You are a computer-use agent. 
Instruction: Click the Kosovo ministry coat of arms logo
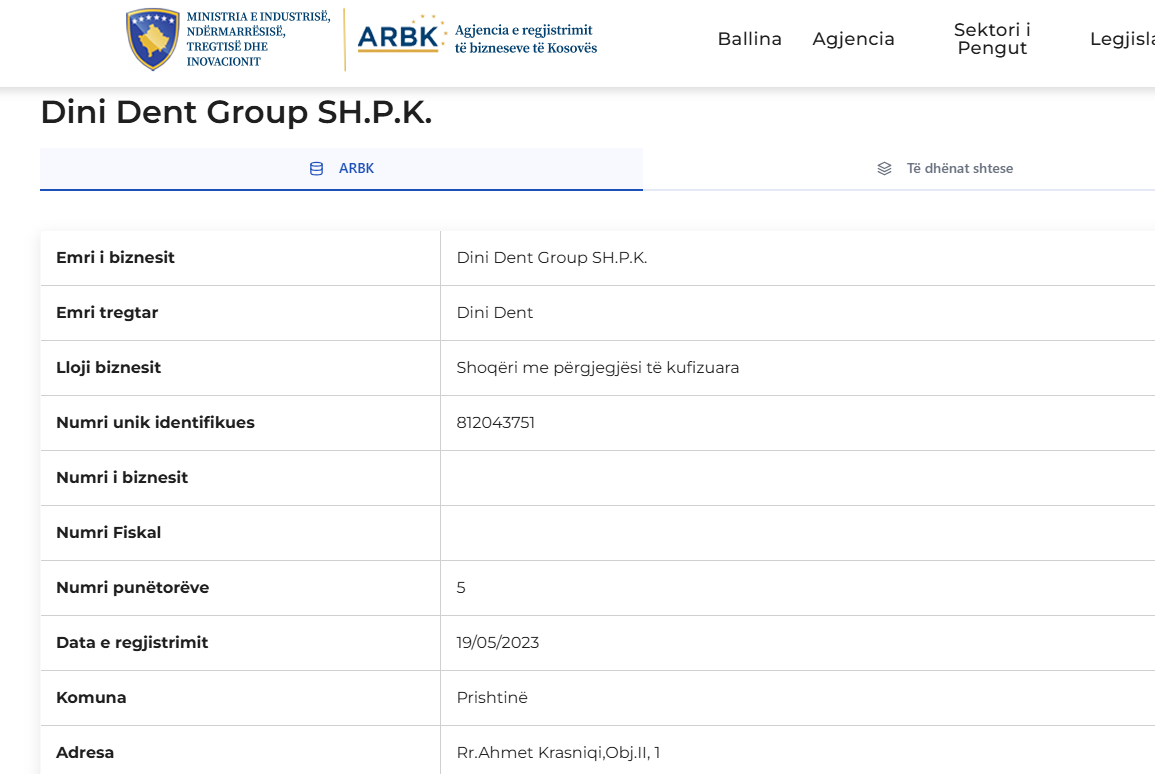(x=152, y=39)
